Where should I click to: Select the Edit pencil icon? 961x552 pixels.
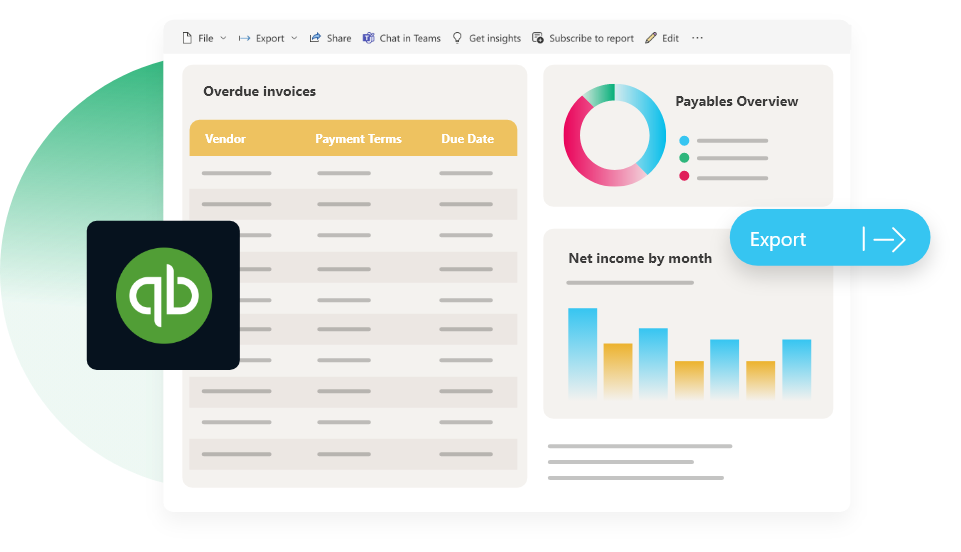[651, 38]
